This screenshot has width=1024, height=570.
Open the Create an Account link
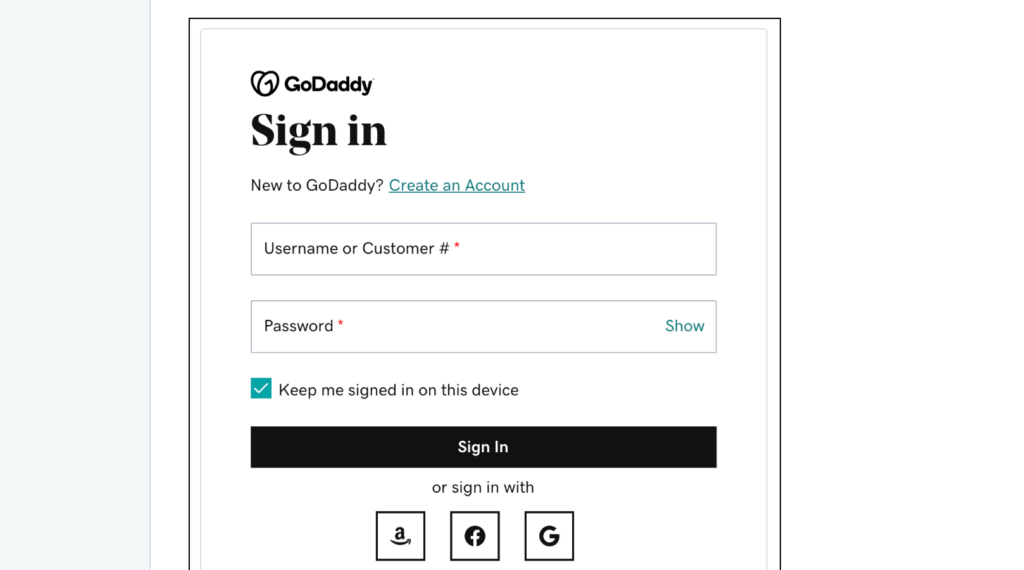pyautogui.click(x=456, y=185)
